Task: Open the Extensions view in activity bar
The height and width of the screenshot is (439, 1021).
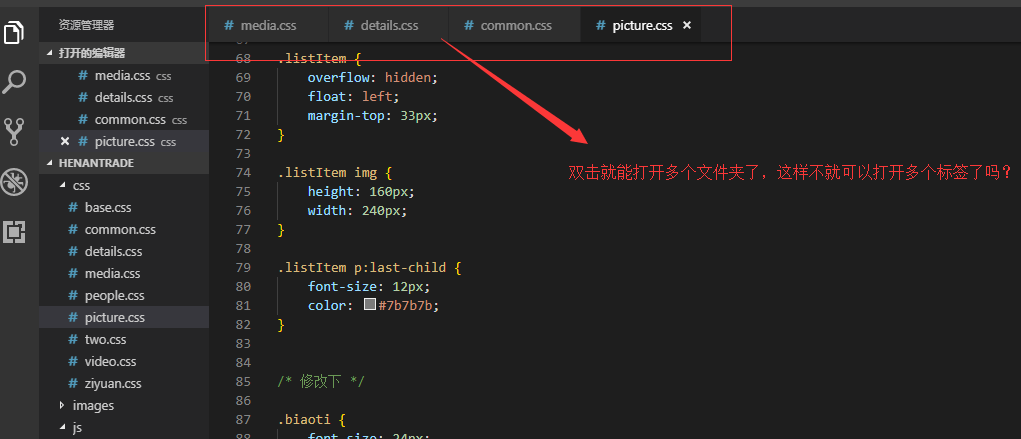Action: [14, 233]
